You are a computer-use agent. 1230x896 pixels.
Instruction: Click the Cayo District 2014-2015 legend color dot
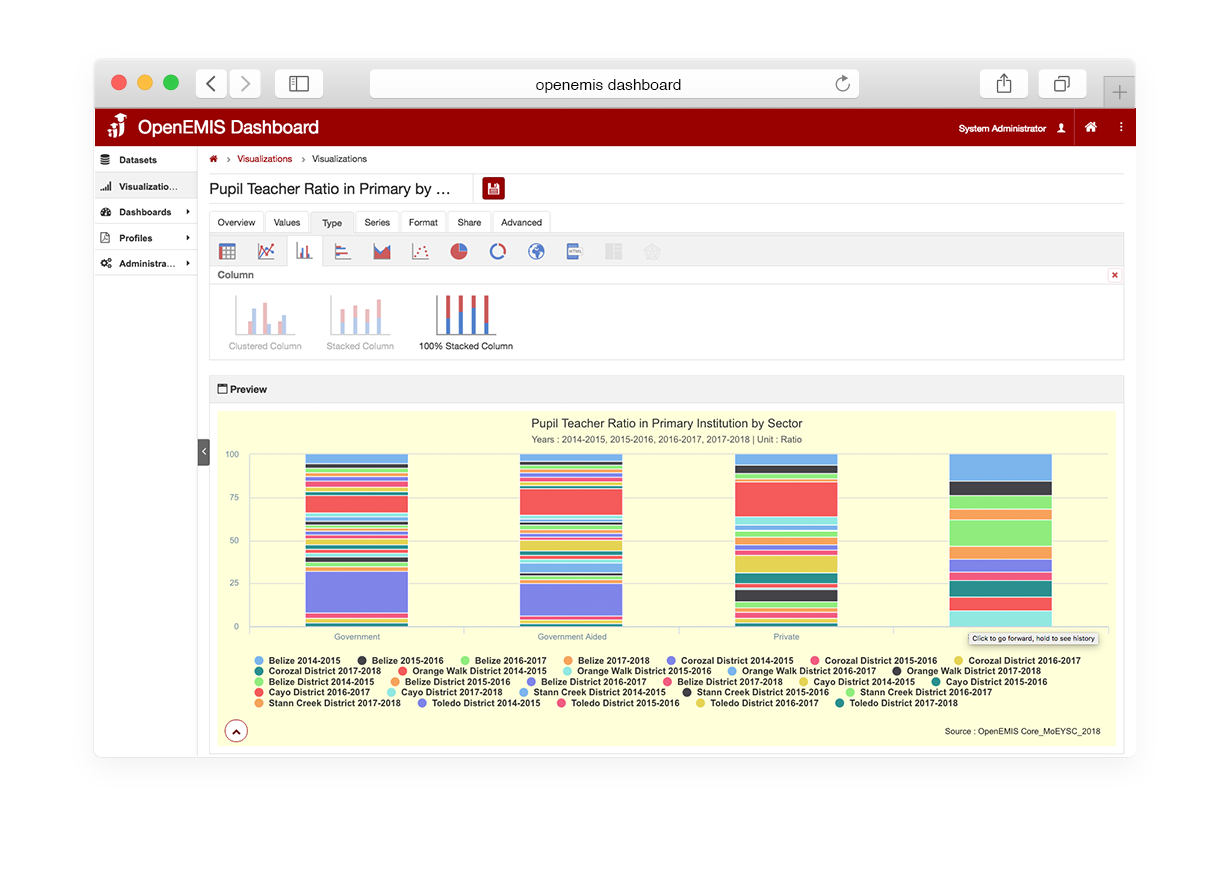[x=804, y=682]
